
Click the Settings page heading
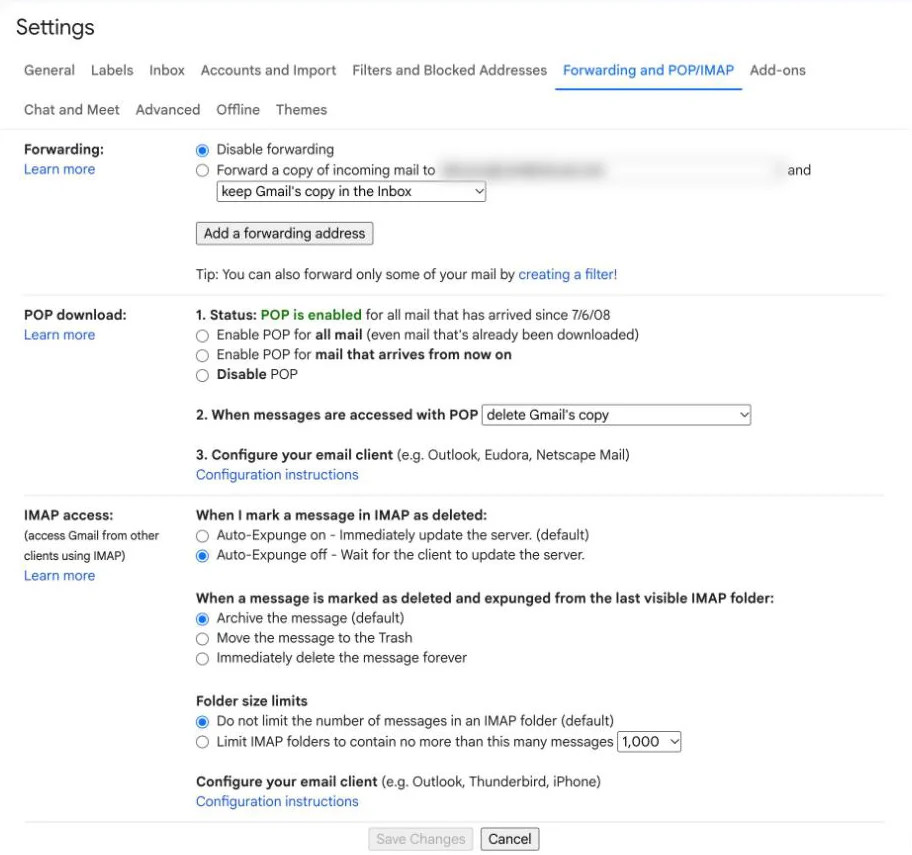coord(55,28)
